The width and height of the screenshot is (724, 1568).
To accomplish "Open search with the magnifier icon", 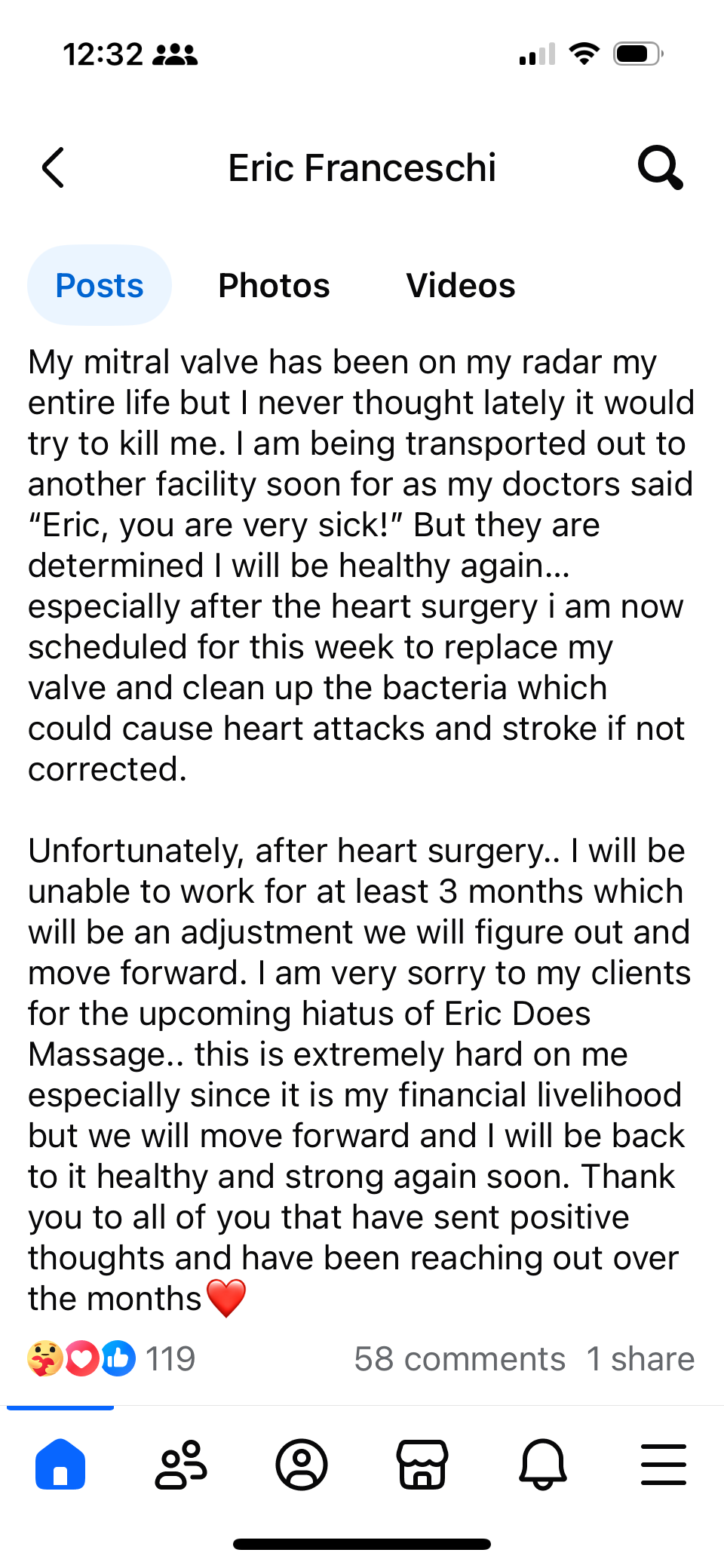I will (660, 167).
